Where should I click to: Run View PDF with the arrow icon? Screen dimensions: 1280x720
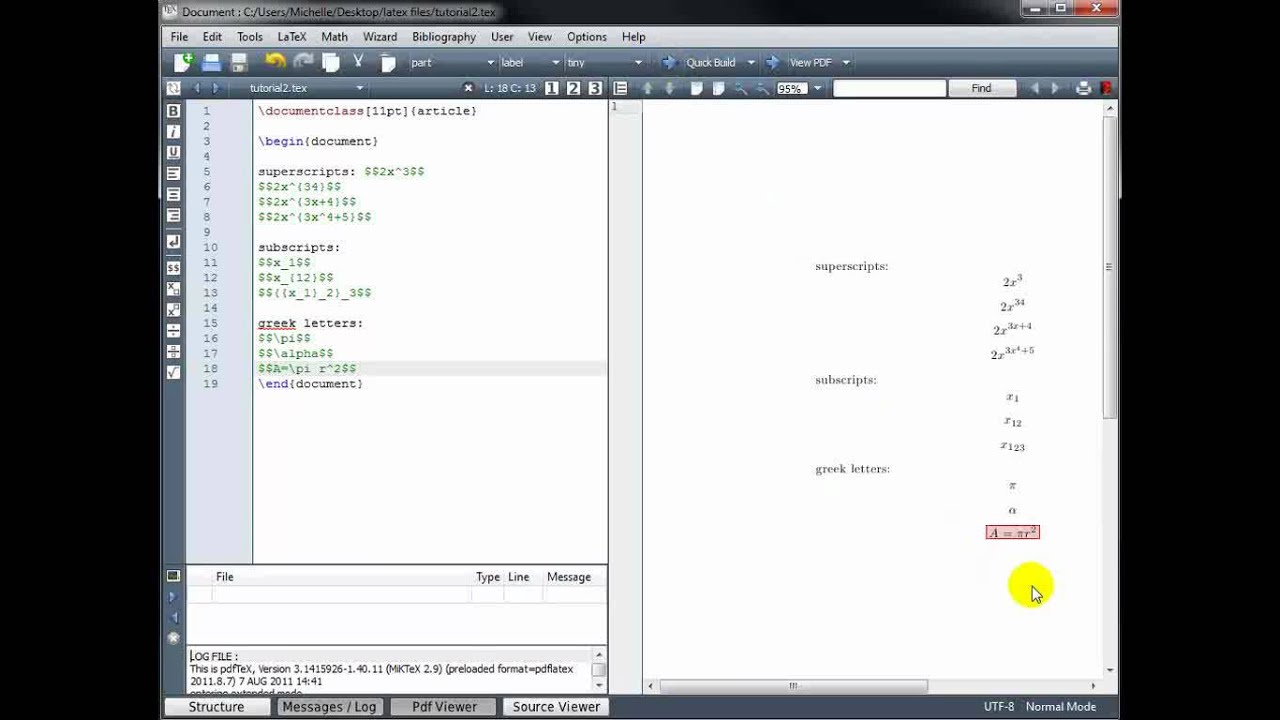point(772,62)
